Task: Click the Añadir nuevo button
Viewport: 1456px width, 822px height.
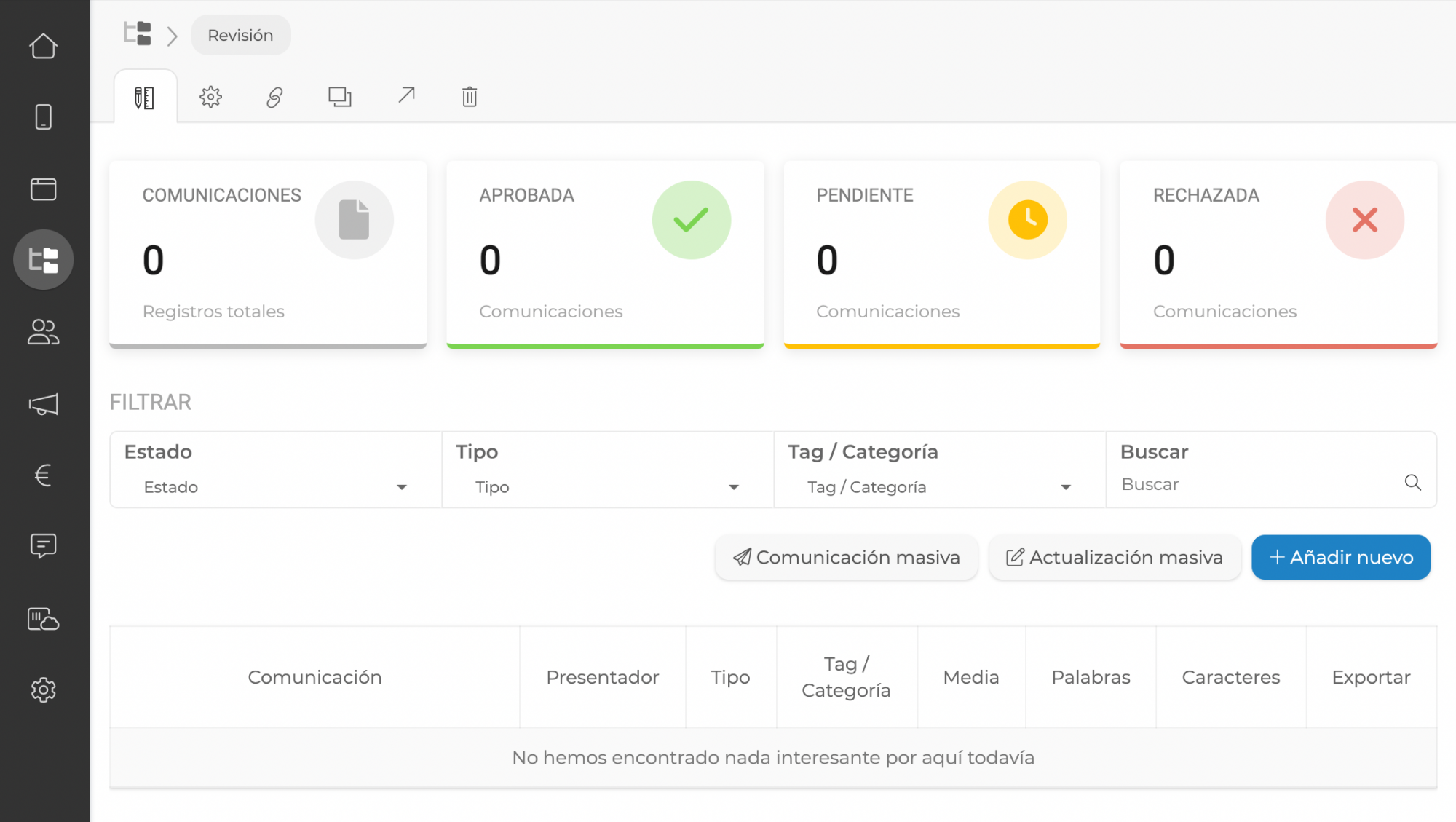Action: click(x=1341, y=557)
